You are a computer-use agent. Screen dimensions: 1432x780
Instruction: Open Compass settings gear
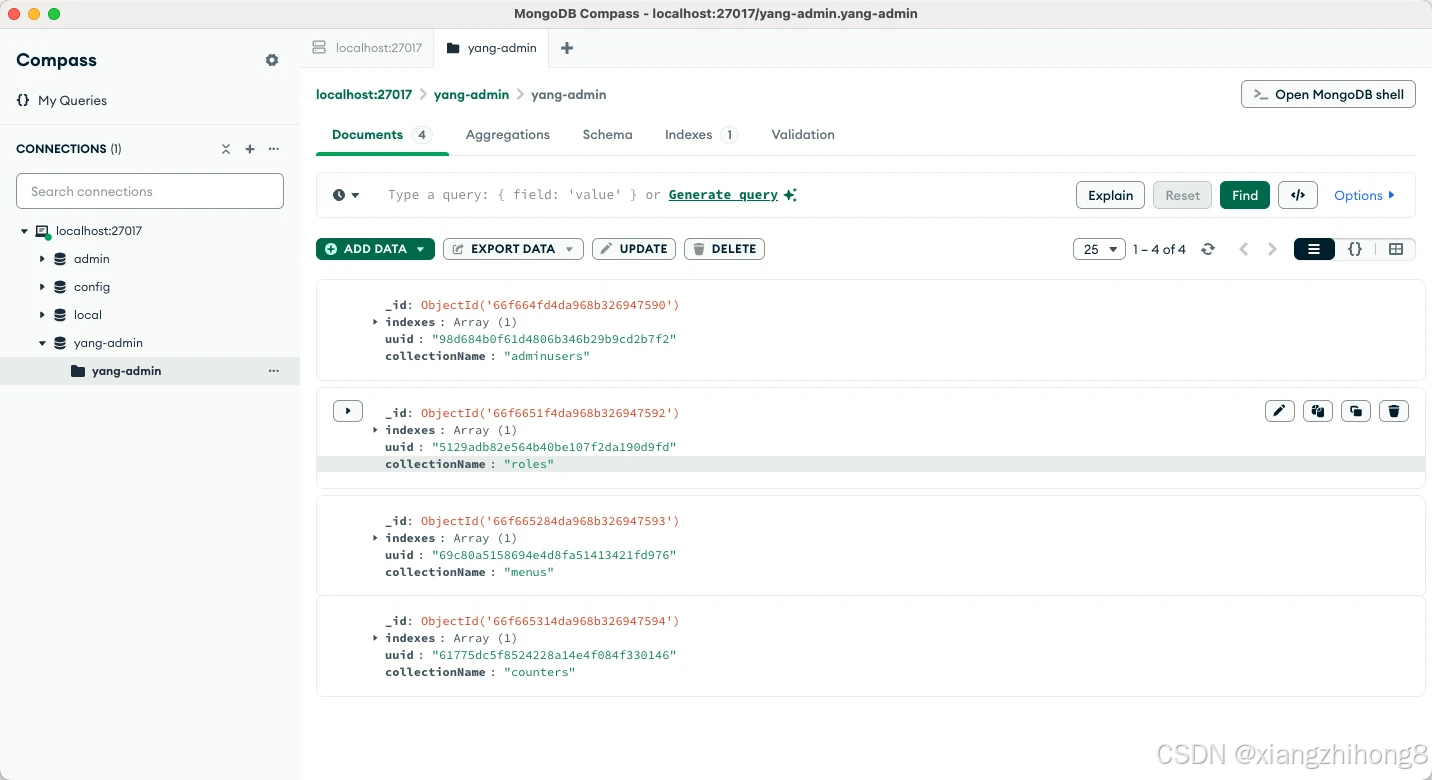pyautogui.click(x=272, y=60)
